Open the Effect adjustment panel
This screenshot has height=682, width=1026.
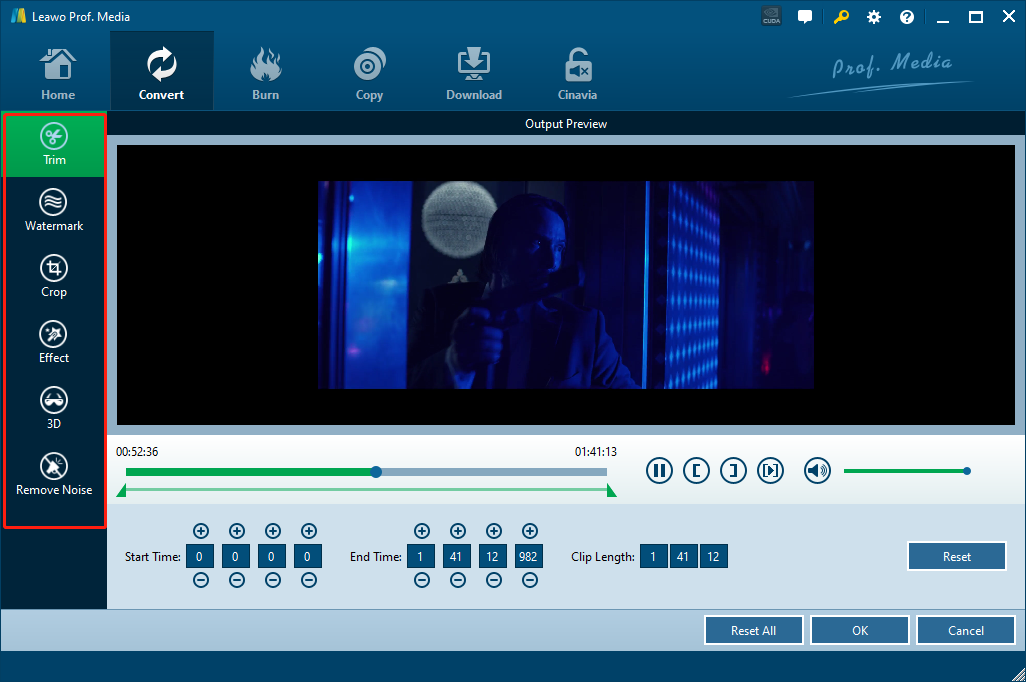[x=54, y=343]
